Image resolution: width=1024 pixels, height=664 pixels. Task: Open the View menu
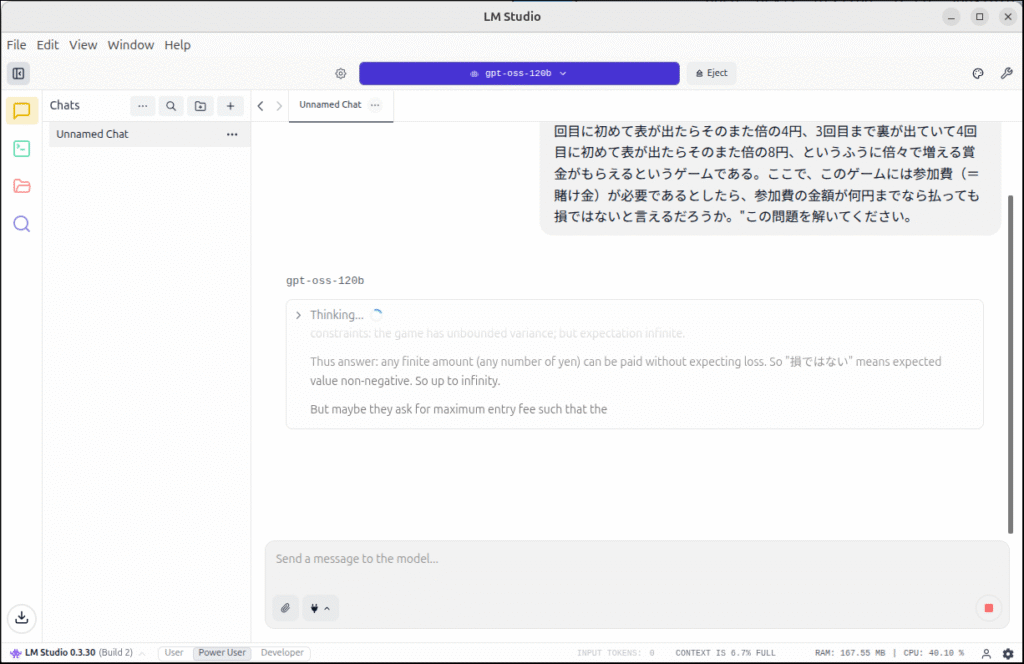(83, 45)
